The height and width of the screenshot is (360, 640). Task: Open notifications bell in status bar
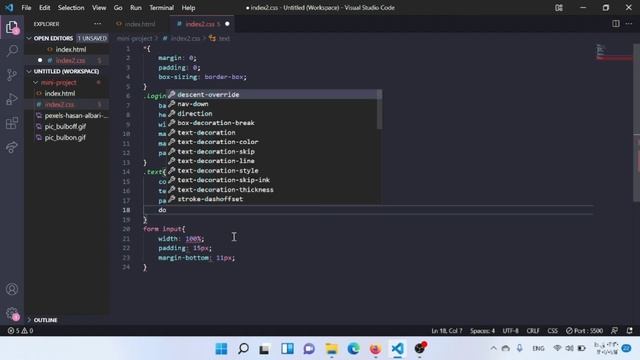click(630, 331)
